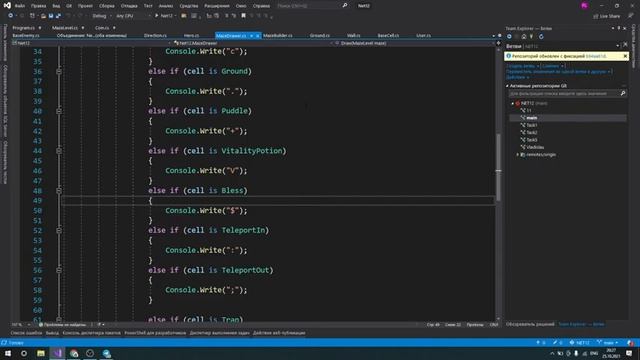The width and height of the screenshot is (640, 360).
Task: Collapse the 'else if (cell is Puddle)' block
Action: point(59,111)
